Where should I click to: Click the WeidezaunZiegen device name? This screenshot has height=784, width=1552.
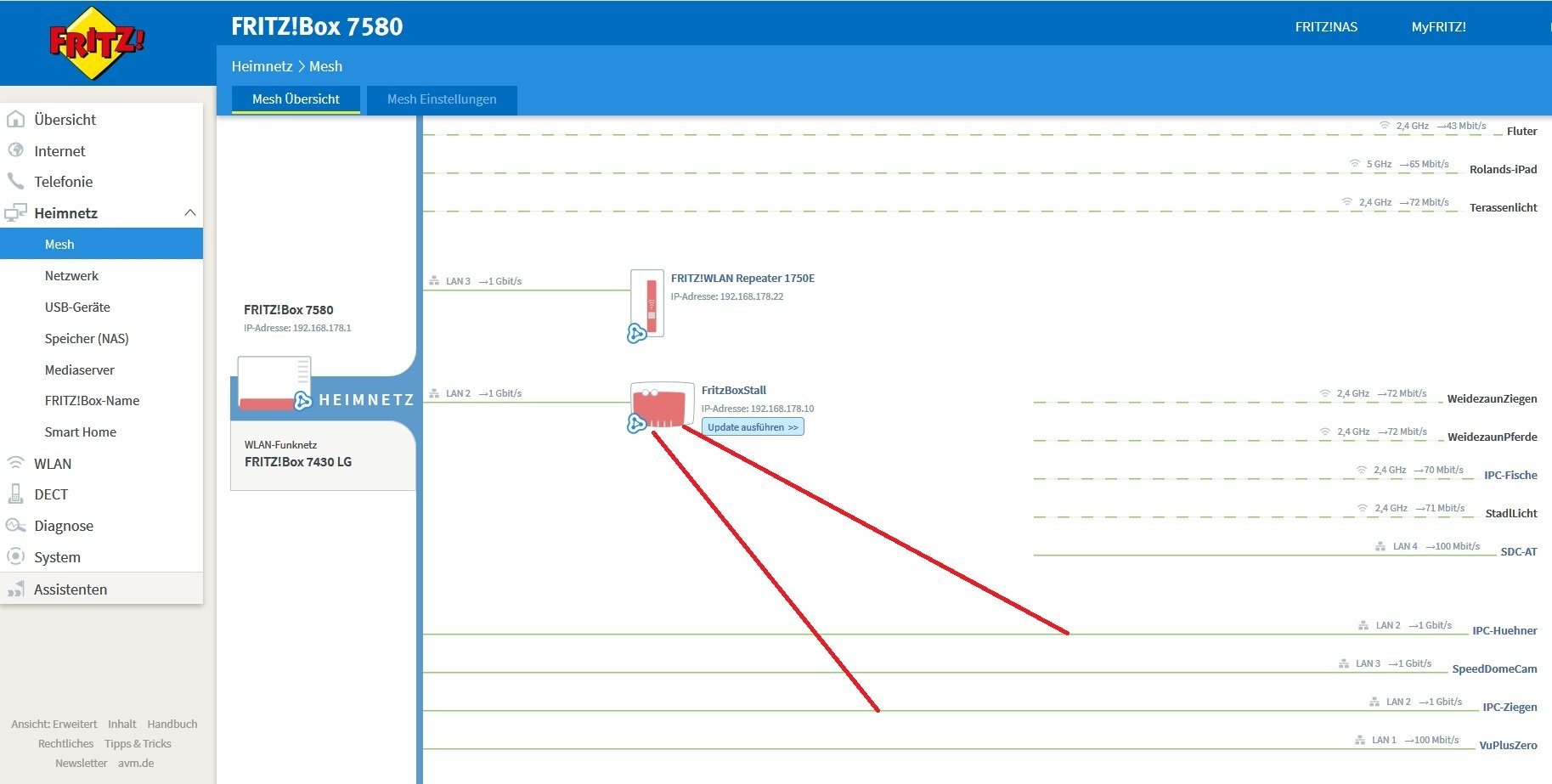1492,398
